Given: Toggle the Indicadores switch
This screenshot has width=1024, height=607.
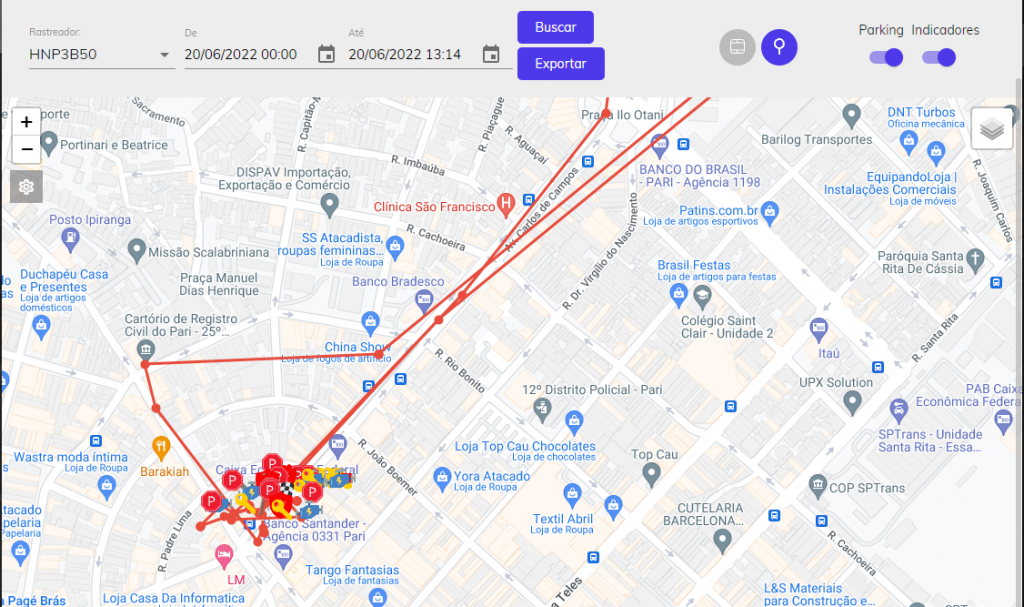Looking at the screenshot, I should [x=938, y=57].
